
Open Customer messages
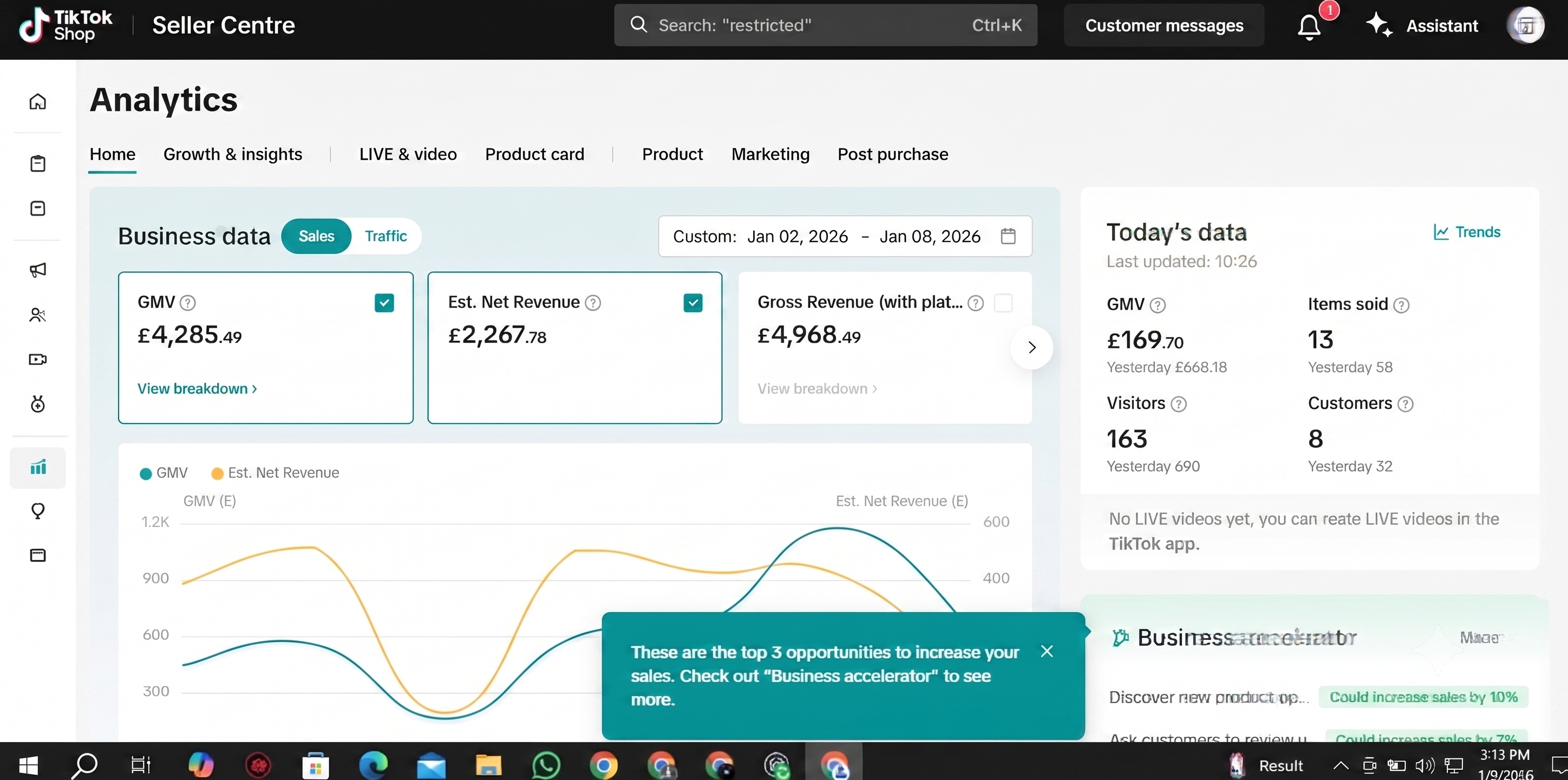1164,25
